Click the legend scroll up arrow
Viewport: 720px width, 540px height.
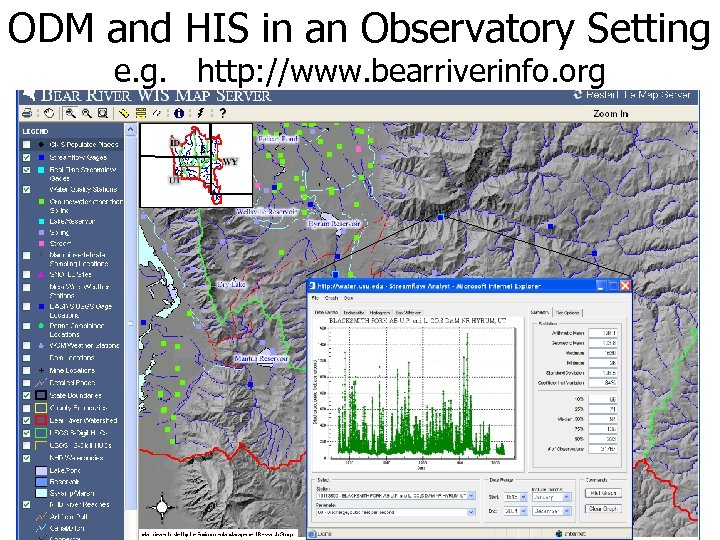(x=131, y=130)
